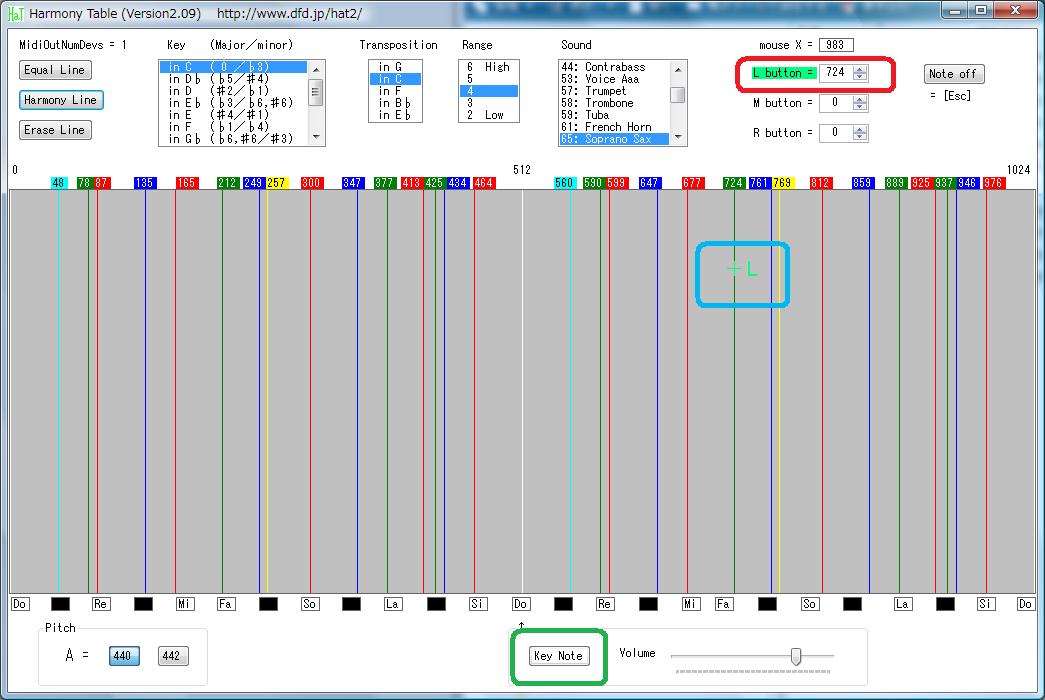Click the cyan 48 line marker
Image resolution: width=1045 pixels, height=700 pixels.
click(x=59, y=183)
